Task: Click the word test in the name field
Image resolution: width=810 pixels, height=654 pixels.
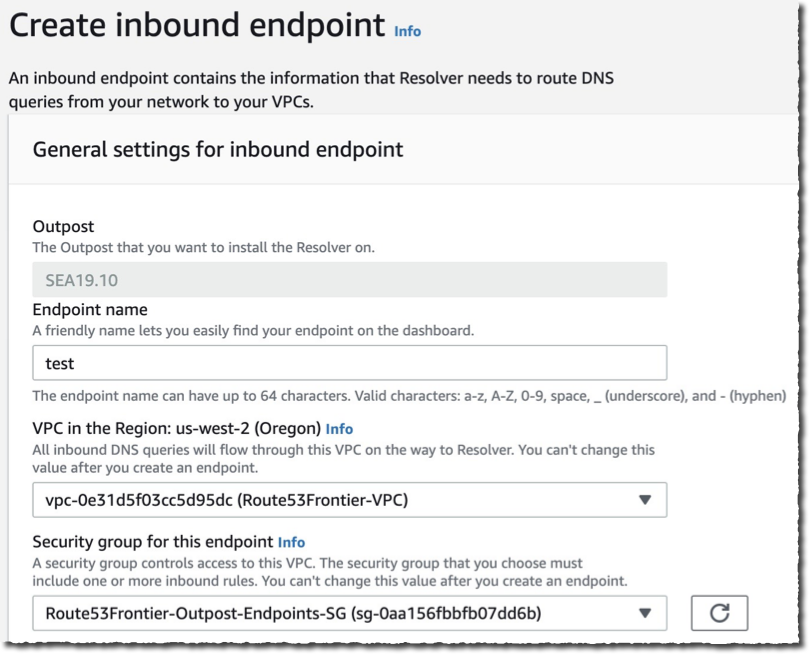Action: click(x=56, y=362)
